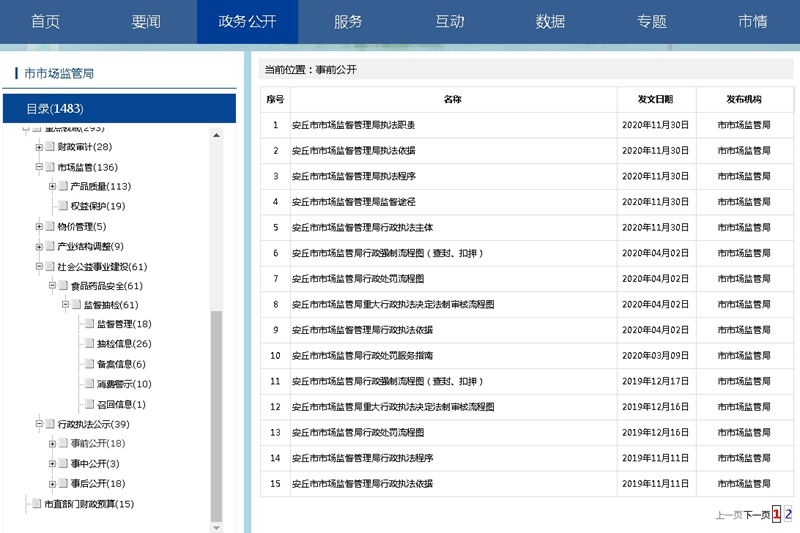Open row 8 重大行政执法决定法制审核流程图
800x533 pixels.
coord(393,304)
